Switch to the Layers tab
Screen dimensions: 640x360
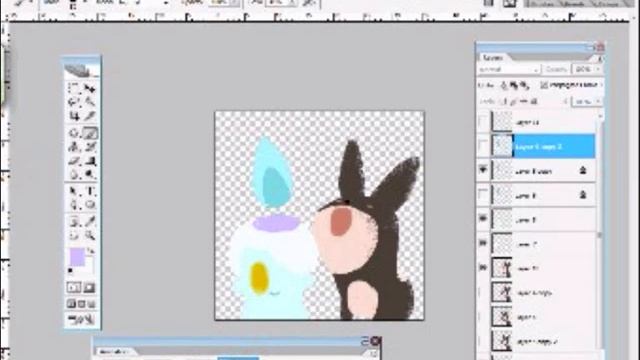(493, 58)
